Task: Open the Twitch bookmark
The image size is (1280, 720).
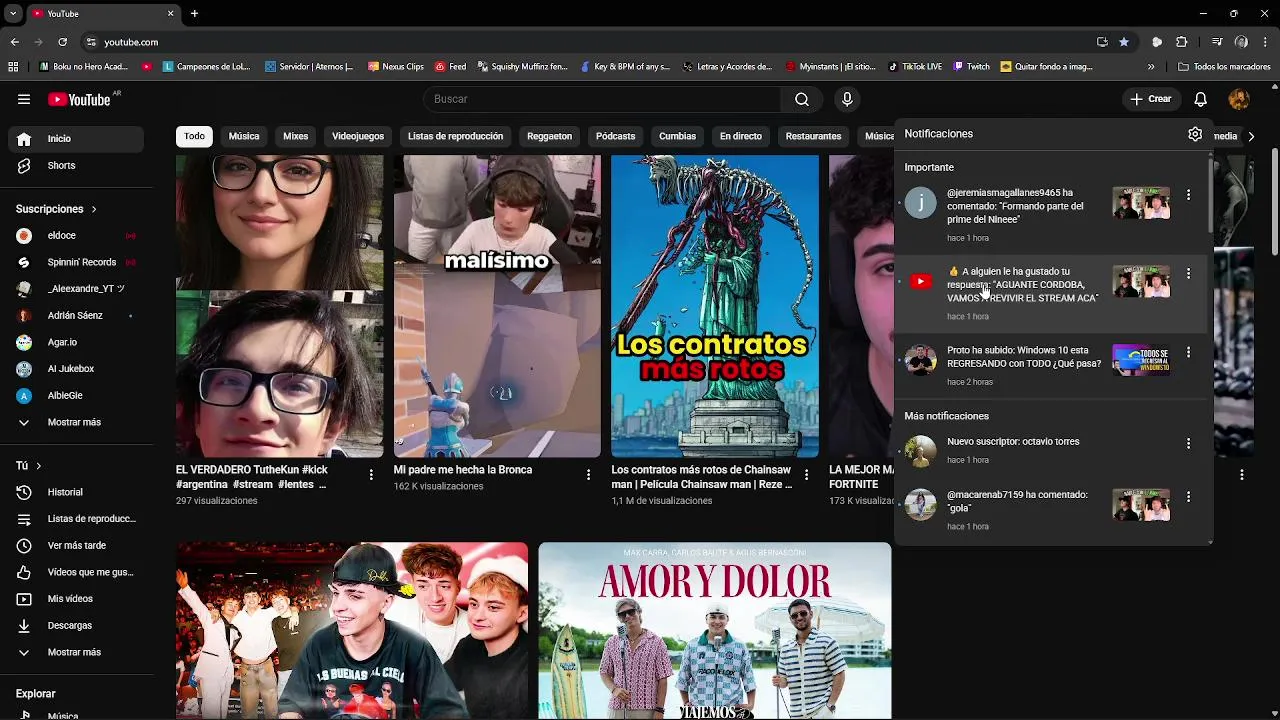Action: click(x=971, y=67)
